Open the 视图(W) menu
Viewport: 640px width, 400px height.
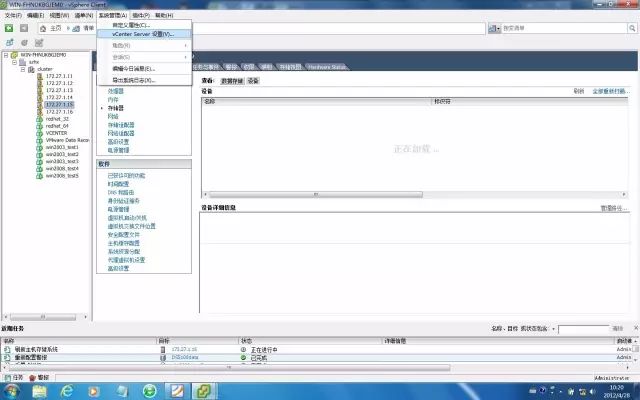pos(59,15)
